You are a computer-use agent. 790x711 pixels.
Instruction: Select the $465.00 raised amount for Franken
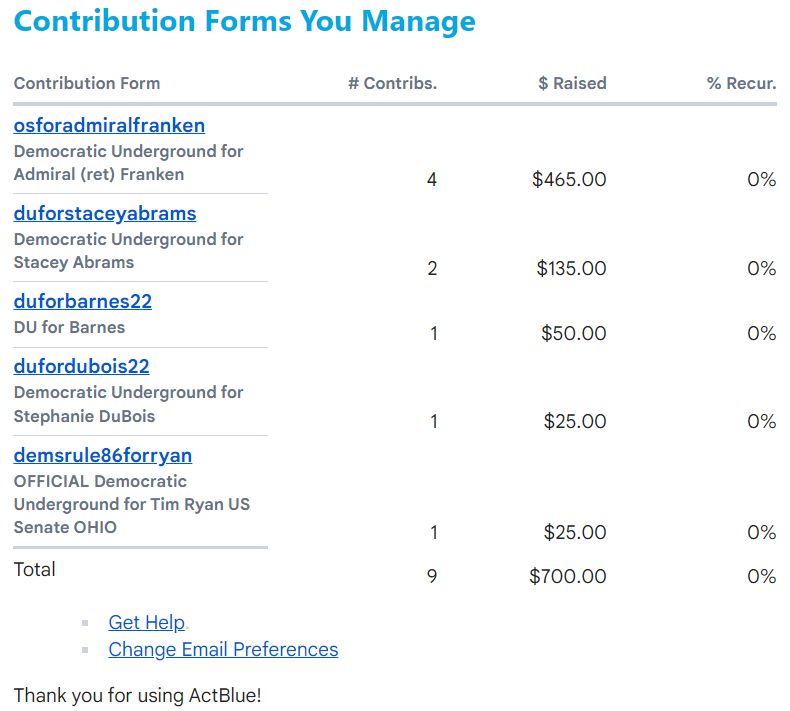pos(569,179)
